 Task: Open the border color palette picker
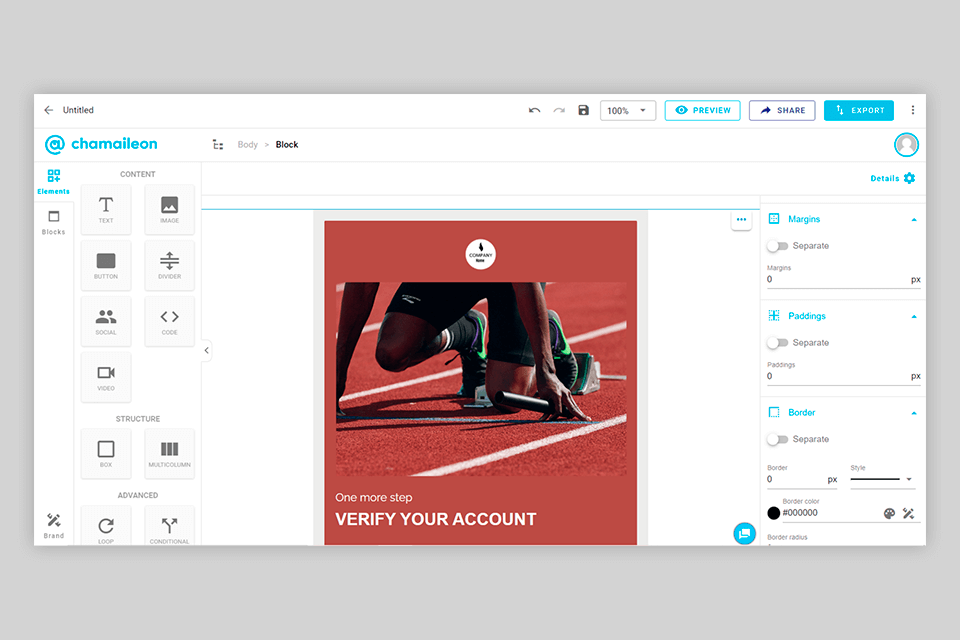point(889,513)
